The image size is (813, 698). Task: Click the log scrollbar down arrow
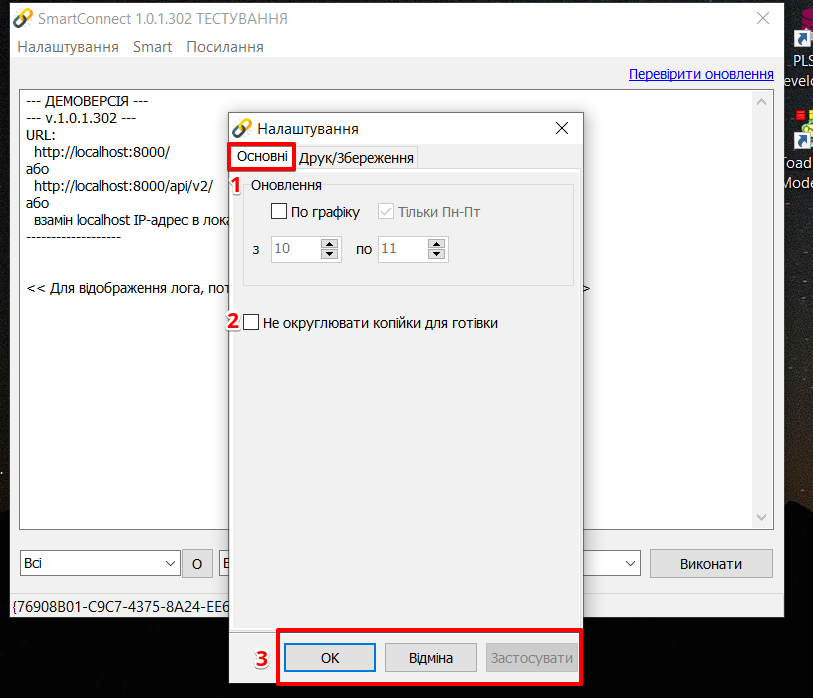click(x=761, y=517)
